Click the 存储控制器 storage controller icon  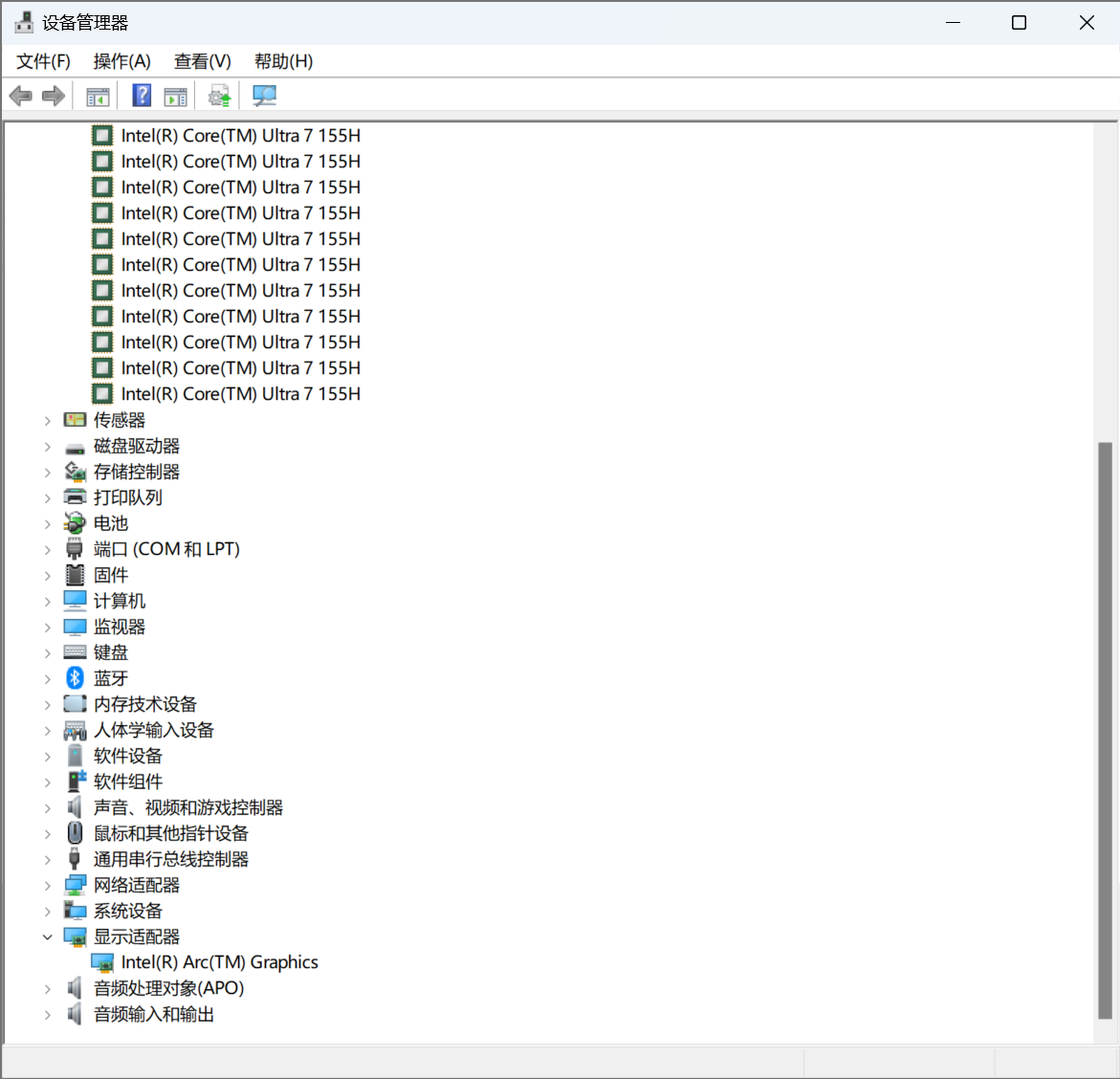coord(75,472)
